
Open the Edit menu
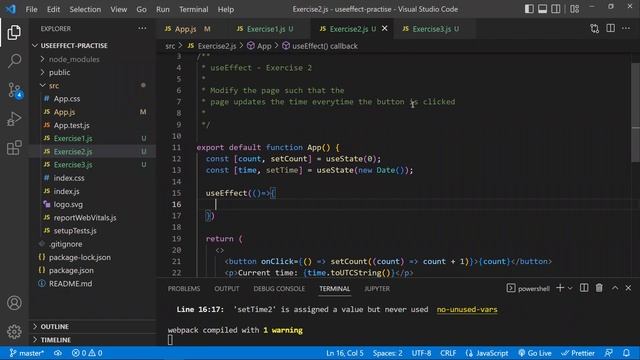click(x=53, y=9)
